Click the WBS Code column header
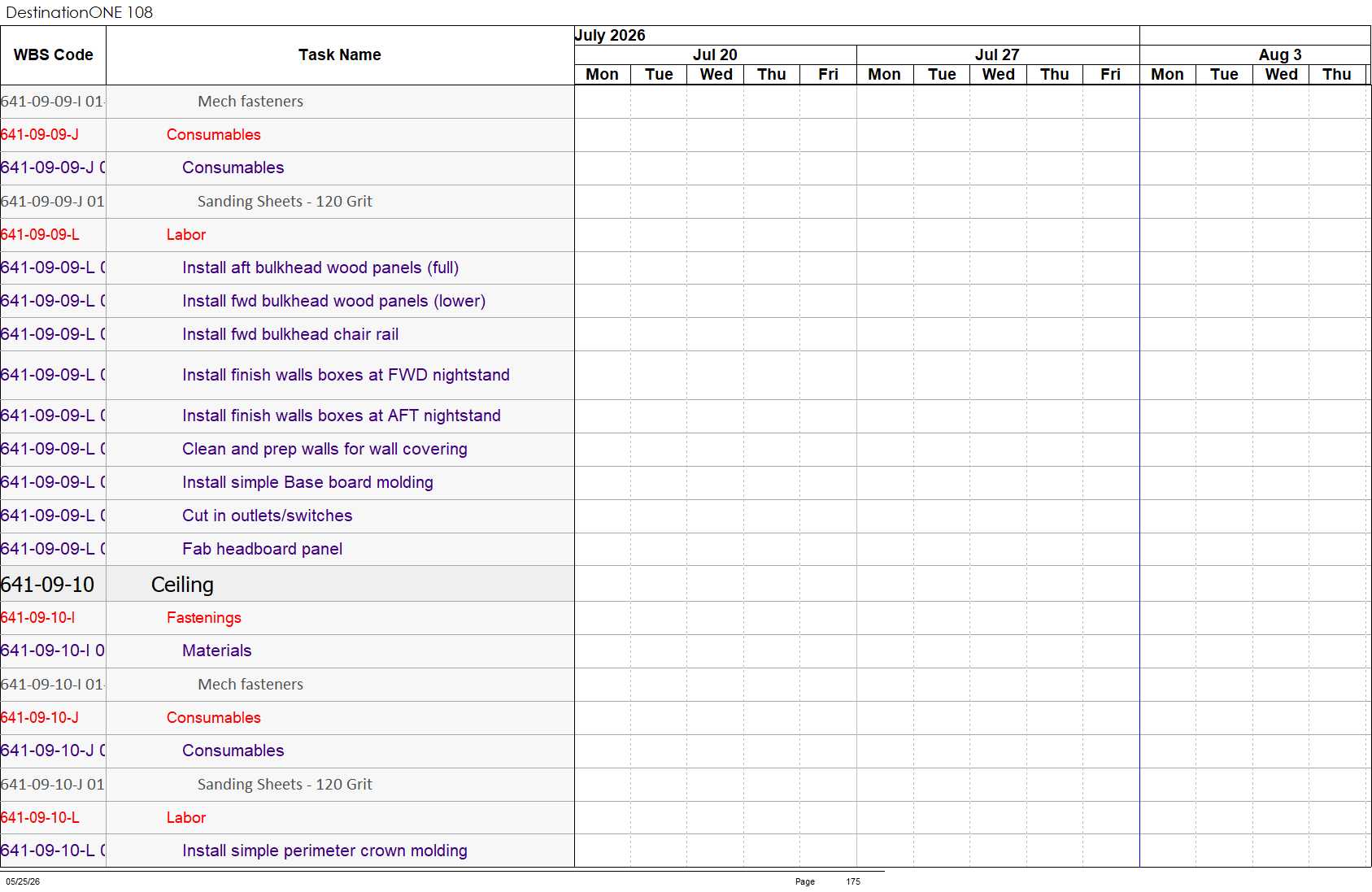Screen dimensions: 1372x892 pos(53,55)
